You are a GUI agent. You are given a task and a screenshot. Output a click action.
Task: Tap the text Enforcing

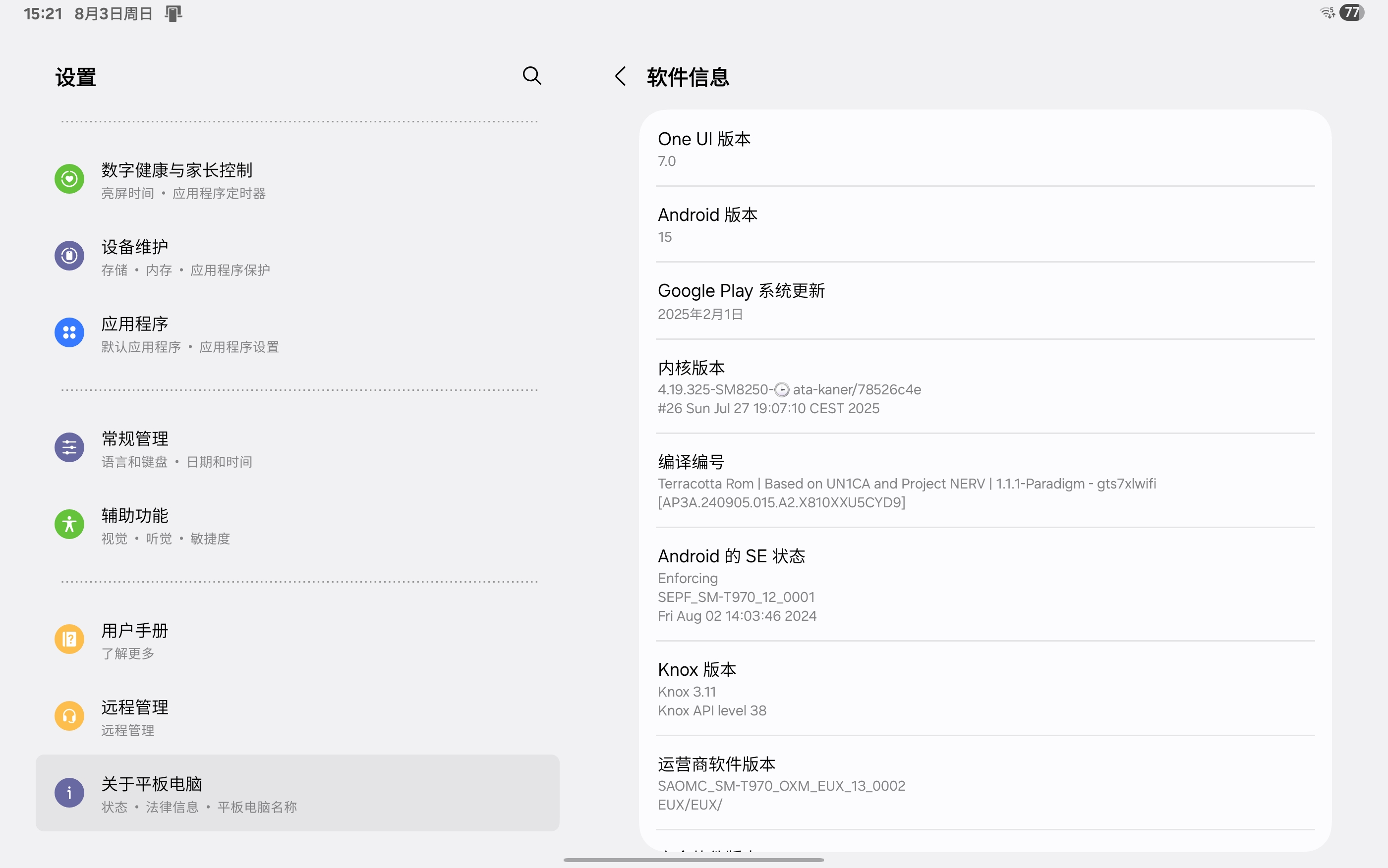pyautogui.click(x=688, y=578)
